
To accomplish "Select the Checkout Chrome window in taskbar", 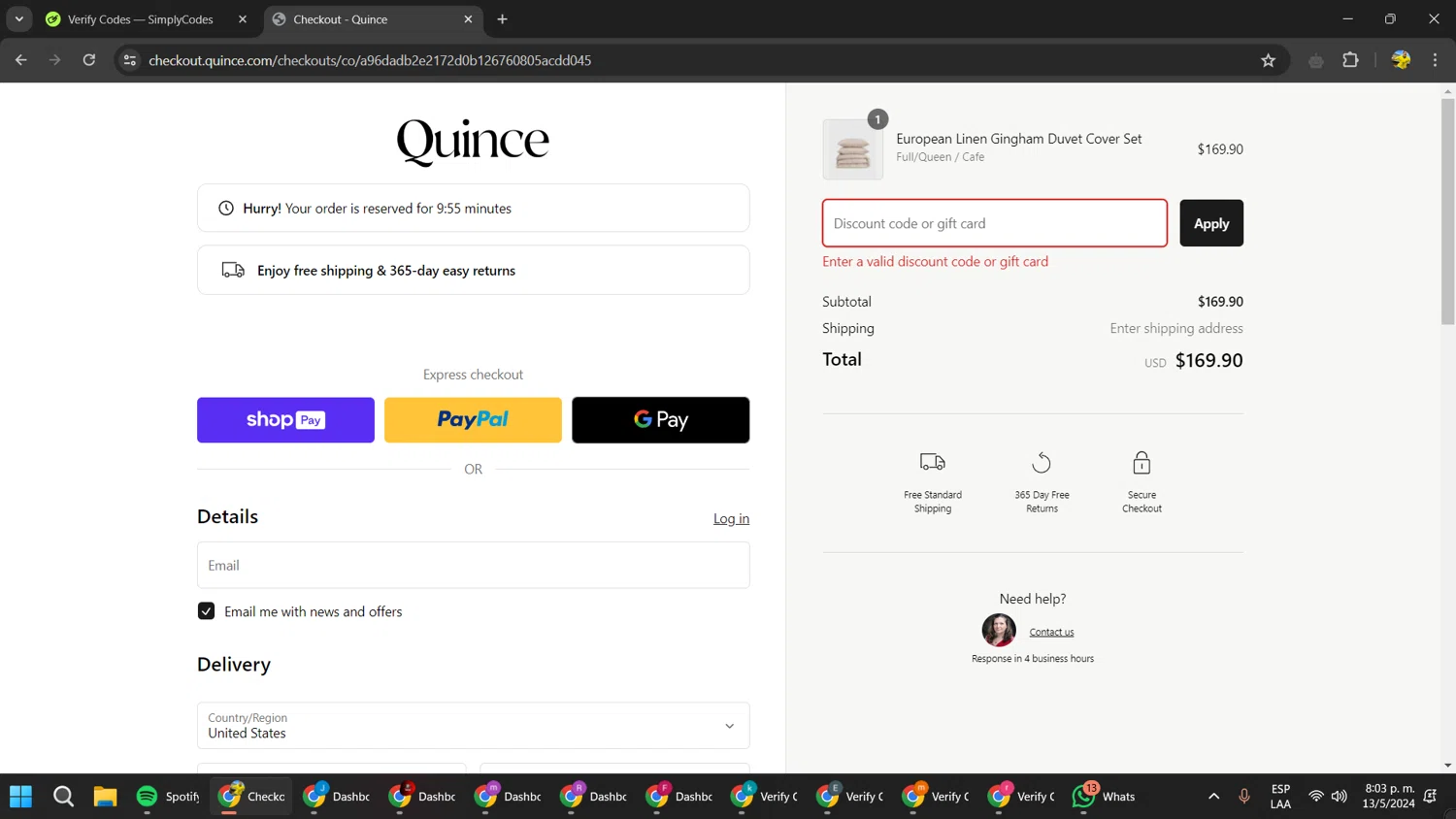I will tap(251, 797).
